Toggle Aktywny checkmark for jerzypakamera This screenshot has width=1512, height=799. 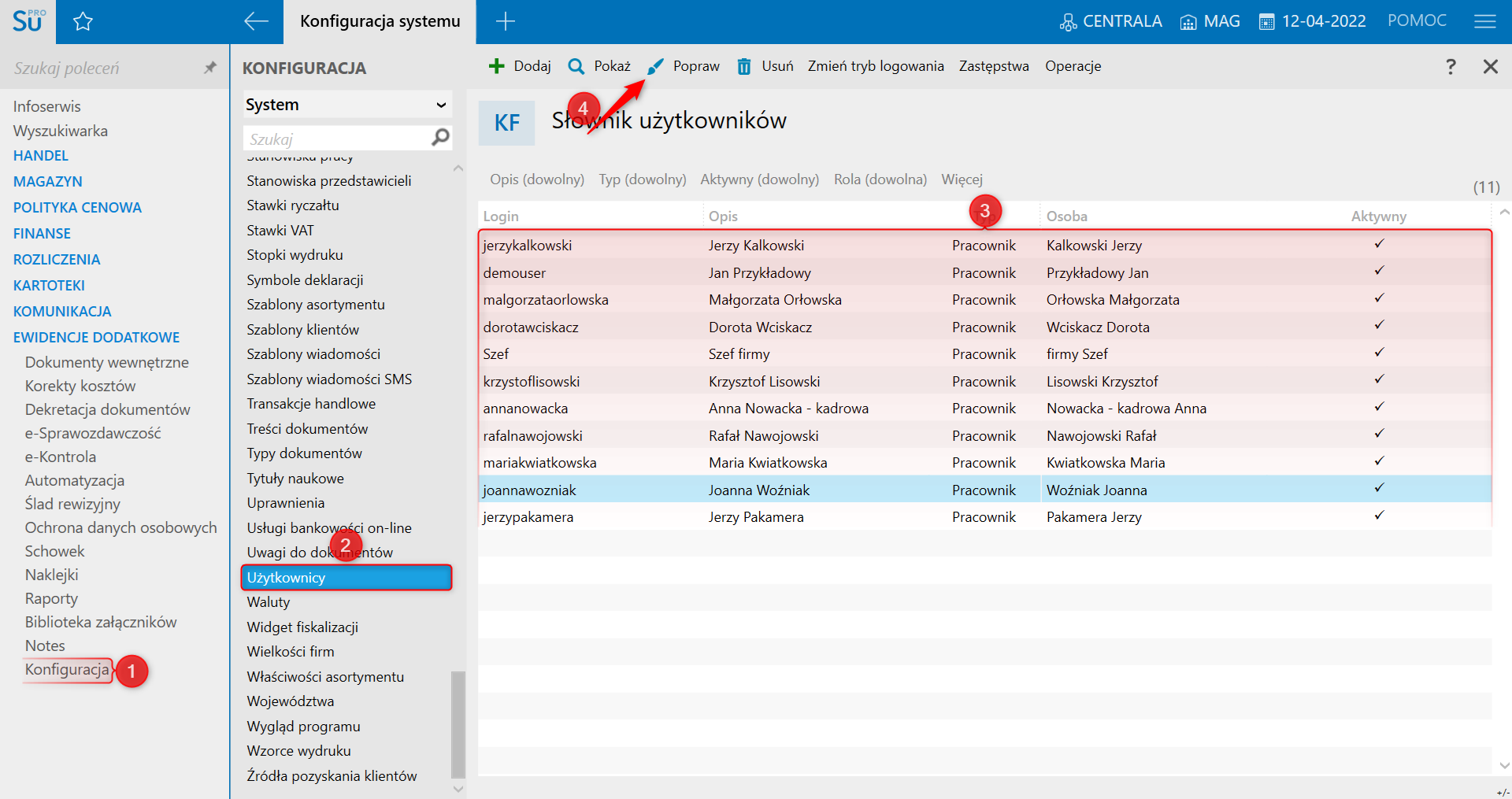click(x=1379, y=516)
